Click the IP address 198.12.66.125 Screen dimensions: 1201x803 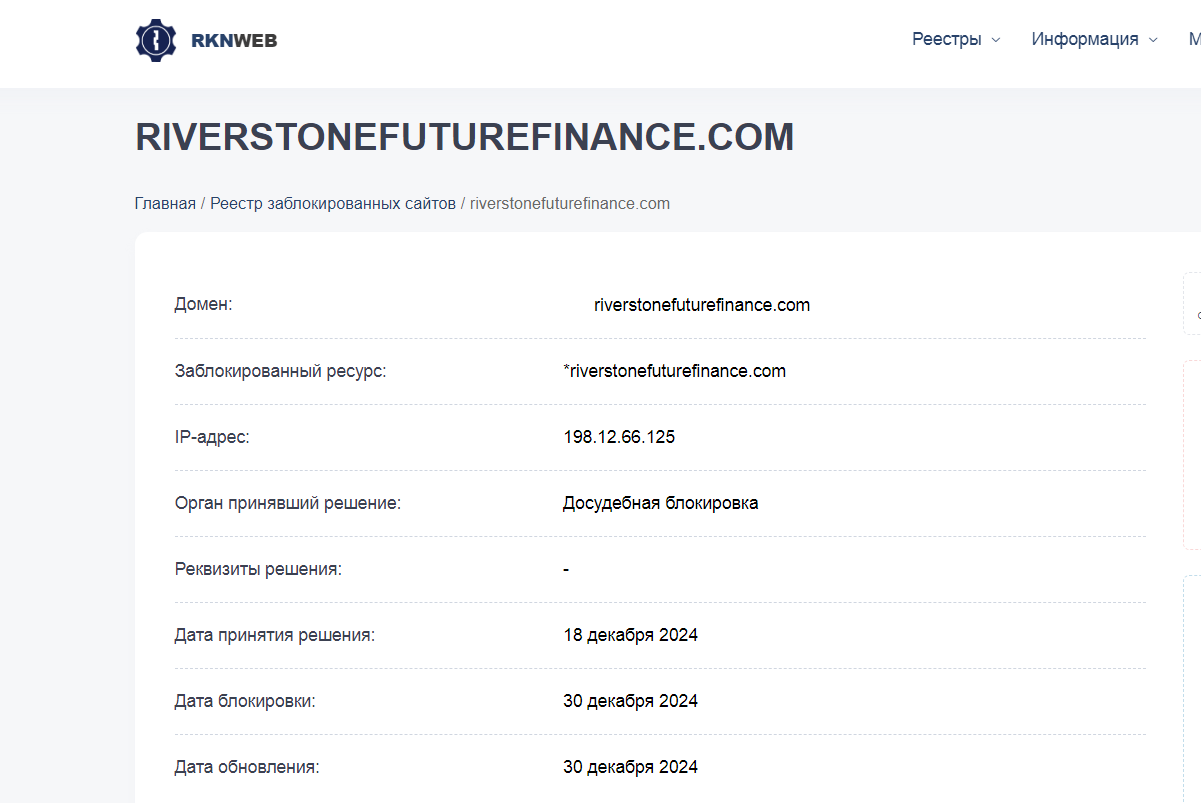point(619,437)
